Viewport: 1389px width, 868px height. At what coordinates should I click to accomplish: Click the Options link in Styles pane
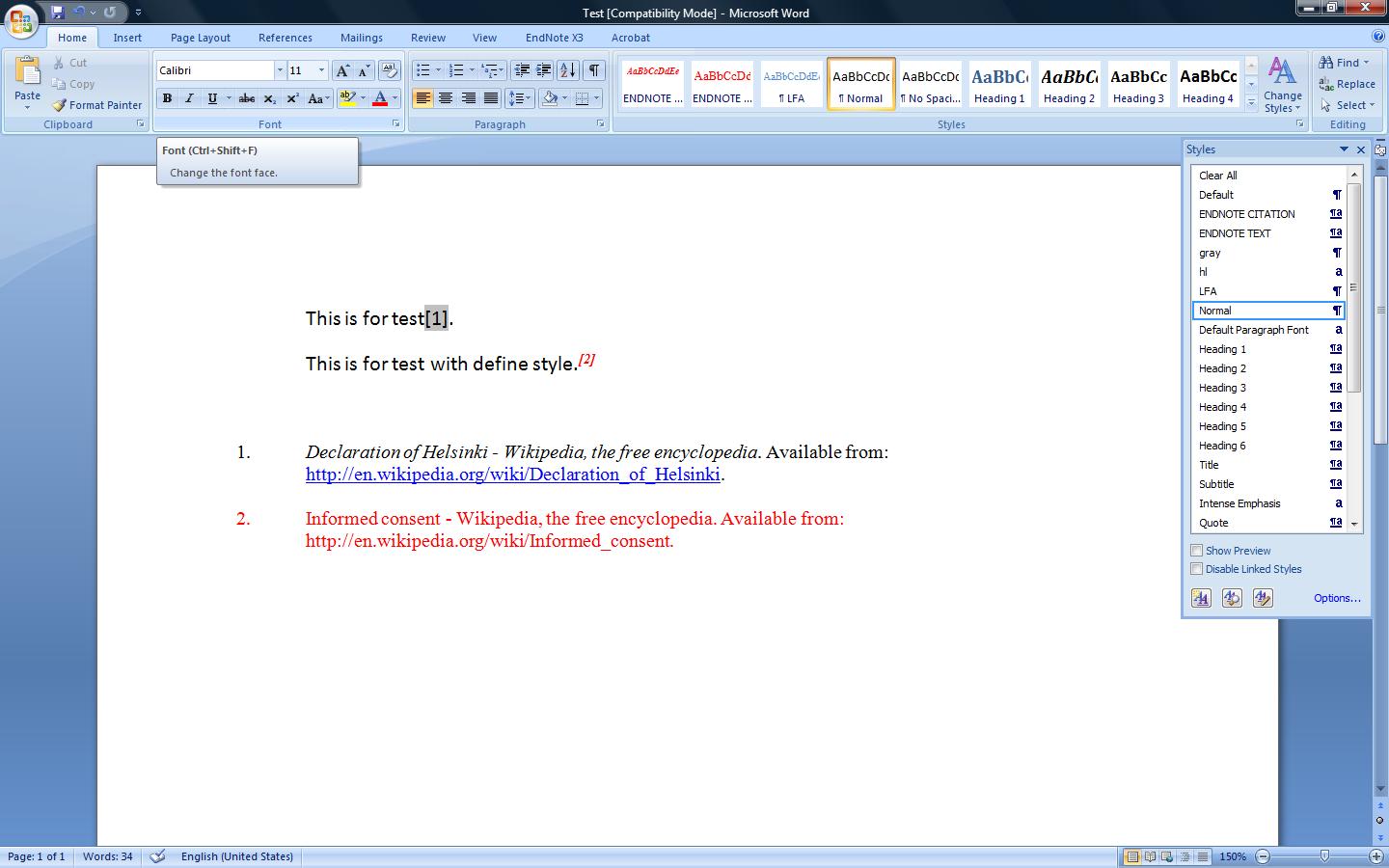pyautogui.click(x=1335, y=598)
